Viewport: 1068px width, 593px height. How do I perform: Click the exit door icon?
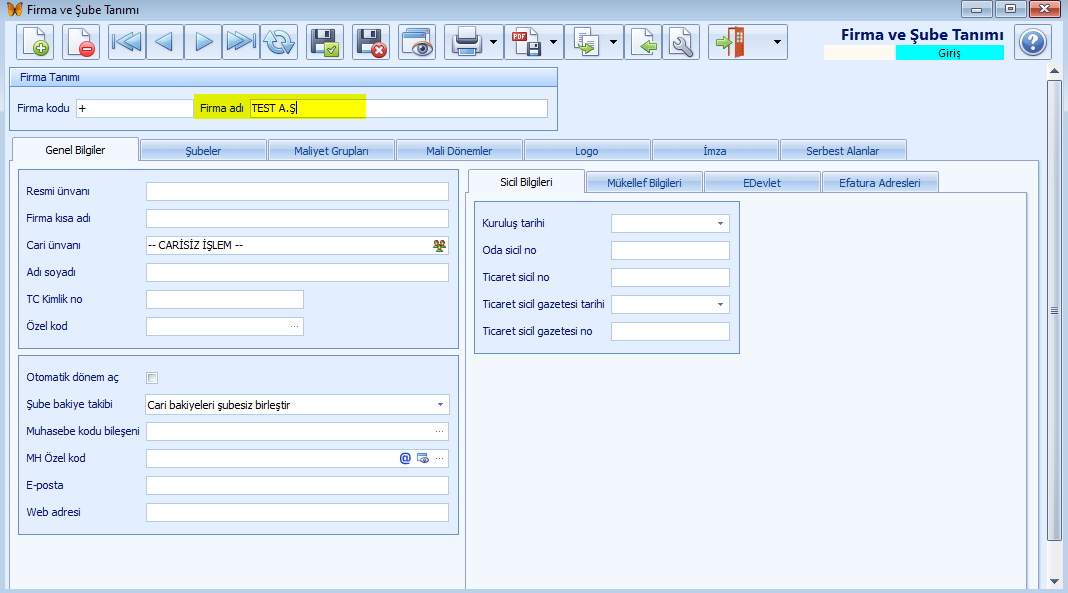point(731,42)
